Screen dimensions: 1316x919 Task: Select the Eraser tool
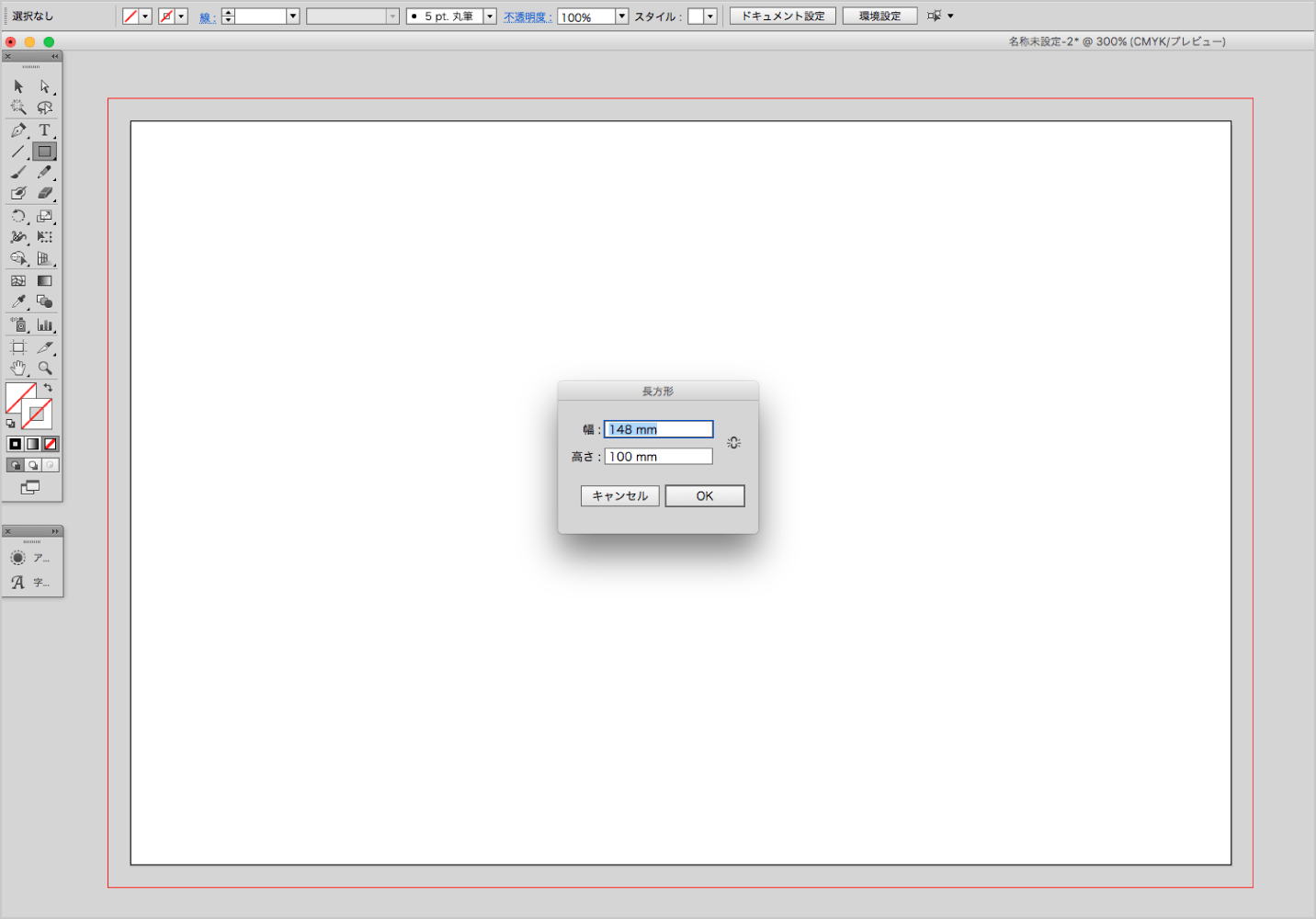(44, 194)
